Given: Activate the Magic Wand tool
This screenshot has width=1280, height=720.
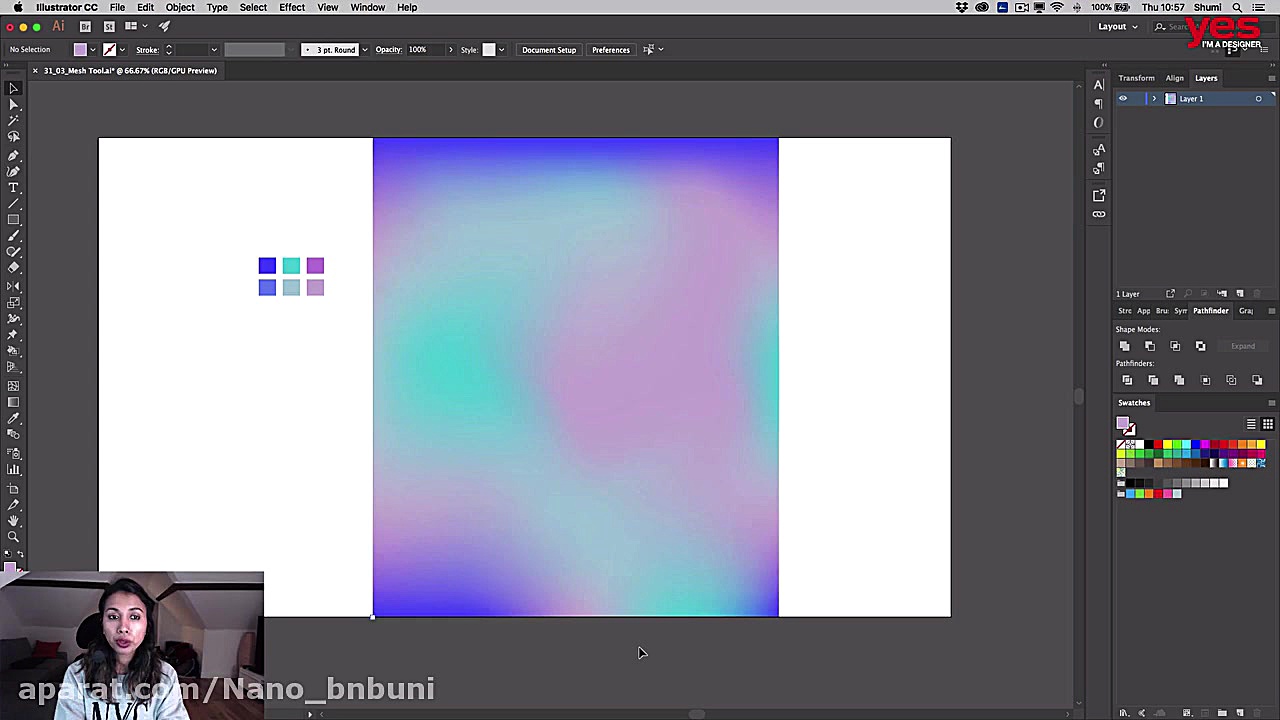Looking at the screenshot, I should pos(14,120).
